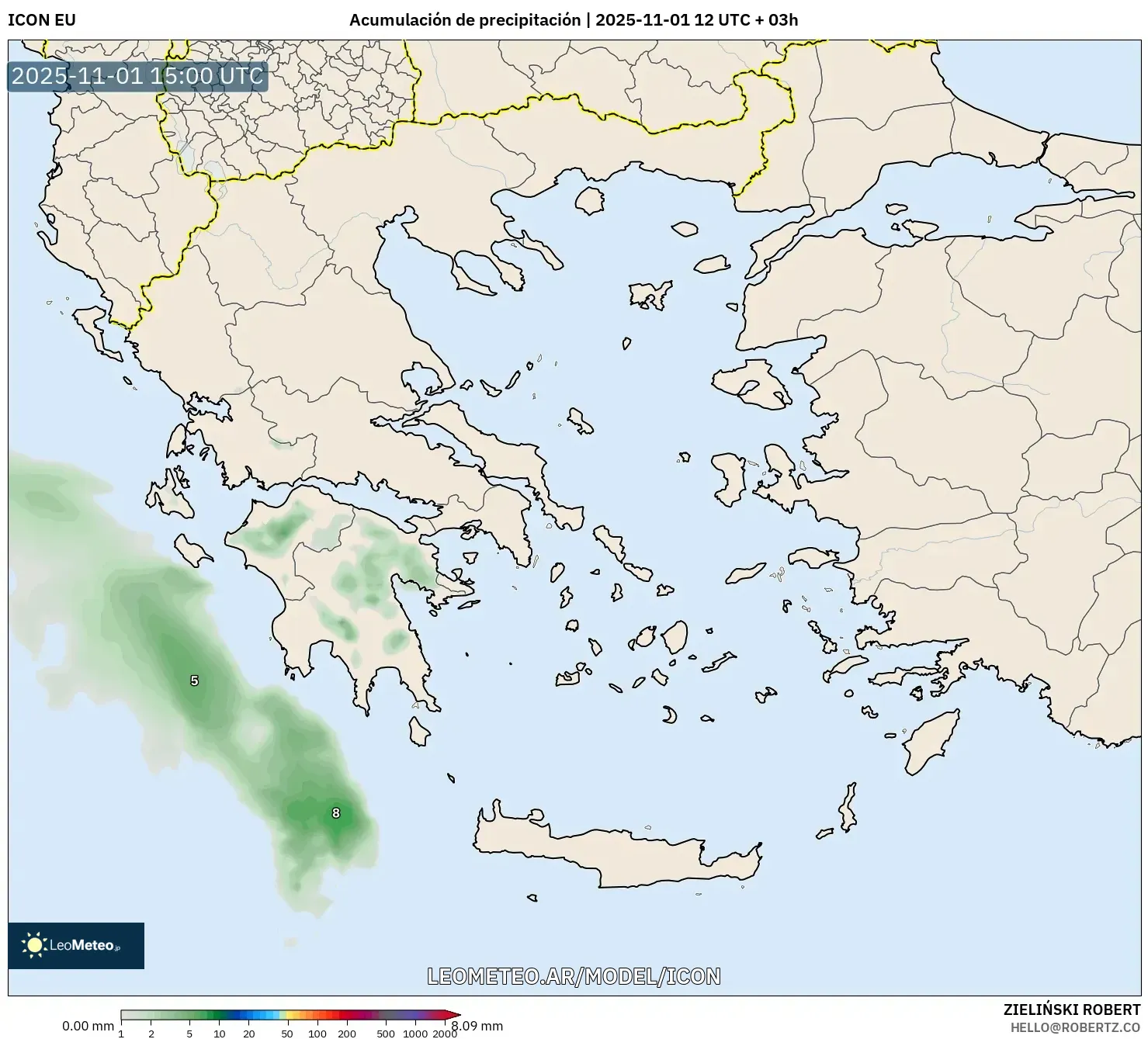The width and height of the screenshot is (1148, 1039).
Task: Click the LeoMeteo sun icon
Action: (35, 945)
